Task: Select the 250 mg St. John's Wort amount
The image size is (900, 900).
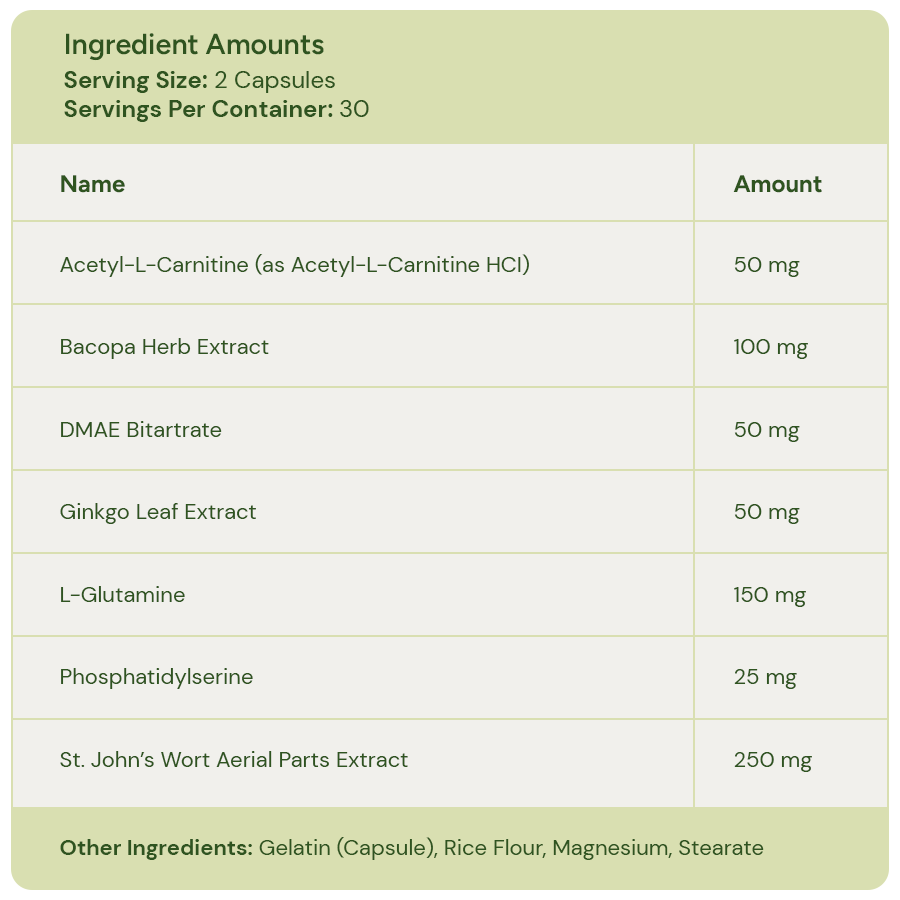Action: point(772,760)
